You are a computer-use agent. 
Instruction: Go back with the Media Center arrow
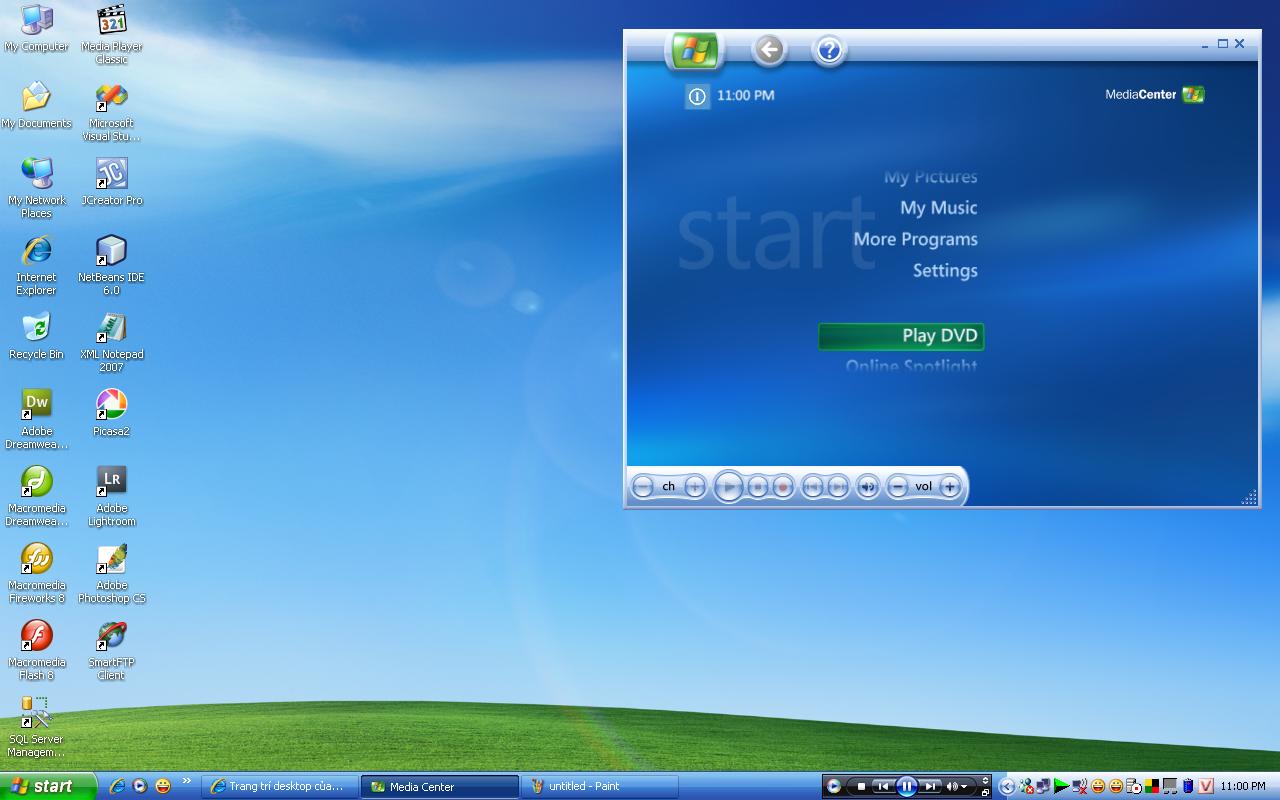pyautogui.click(x=769, y=50)
